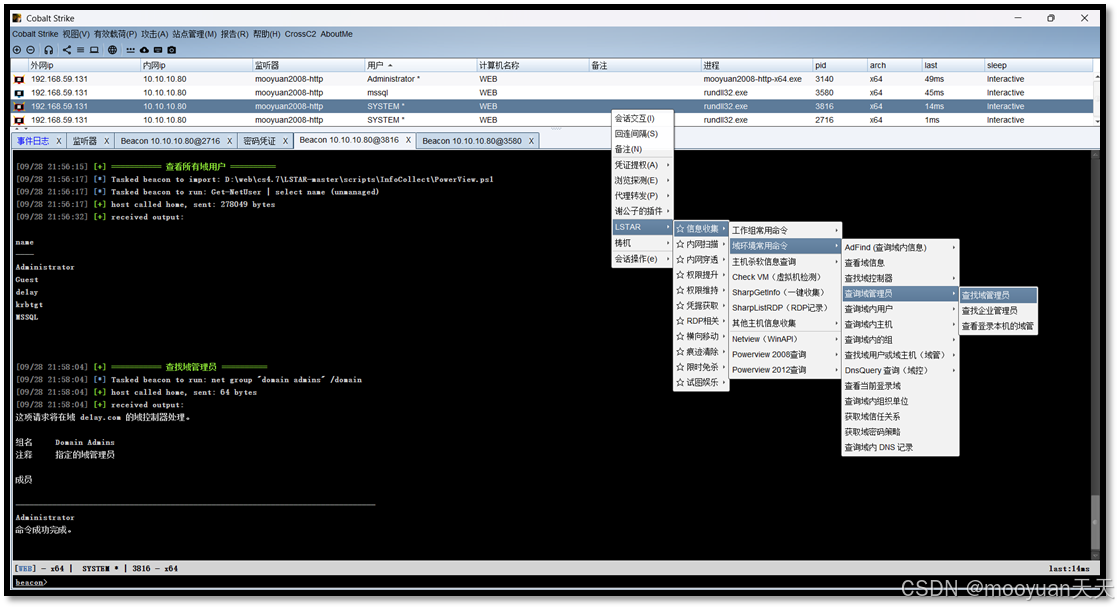
Task: Click the screenshots camera icon
Action: coord(171,50)
